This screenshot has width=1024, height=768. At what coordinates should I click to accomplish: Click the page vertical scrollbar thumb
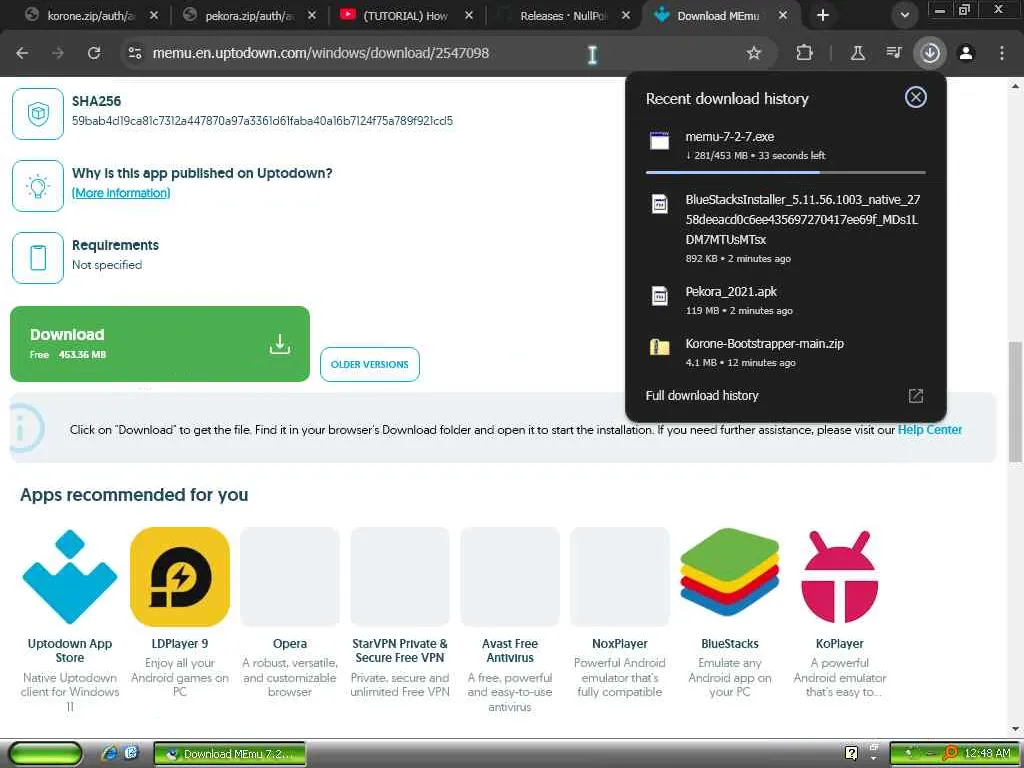tap(1015, 402)
